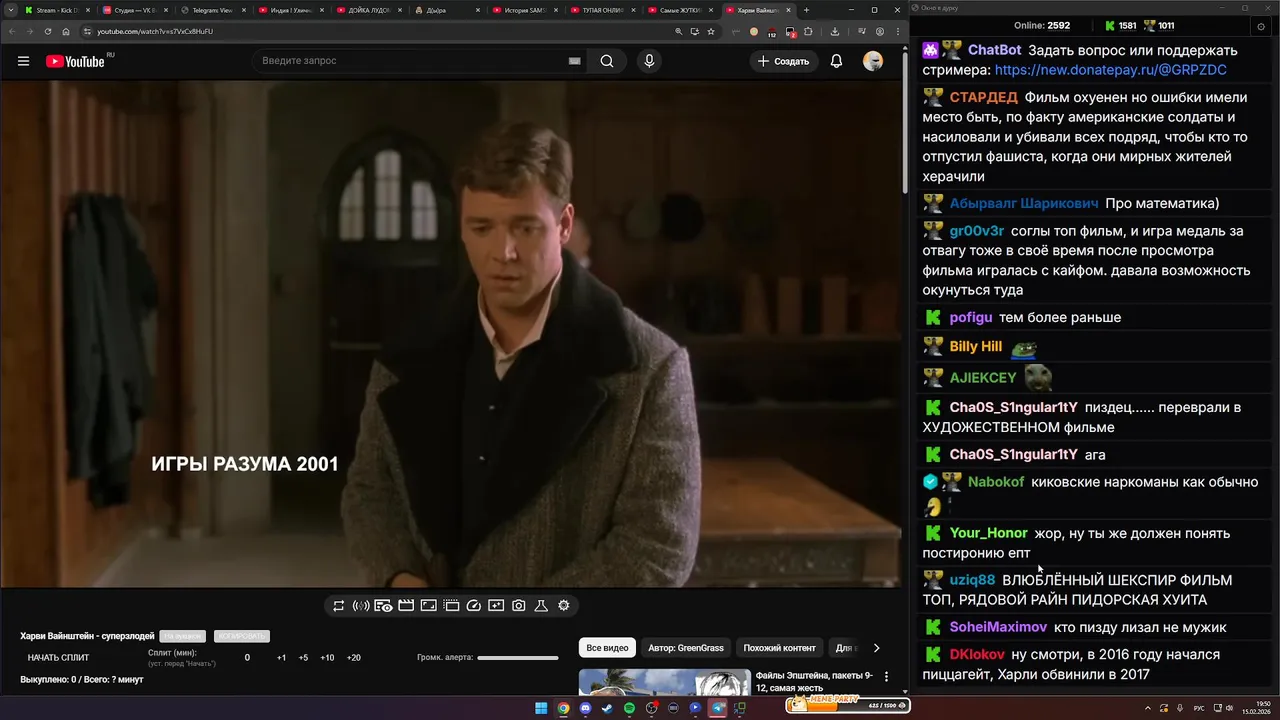Switch to the История SAMS tab
Image resolution: width=1280 pixels, height=720 pixels.
(525, 10)
